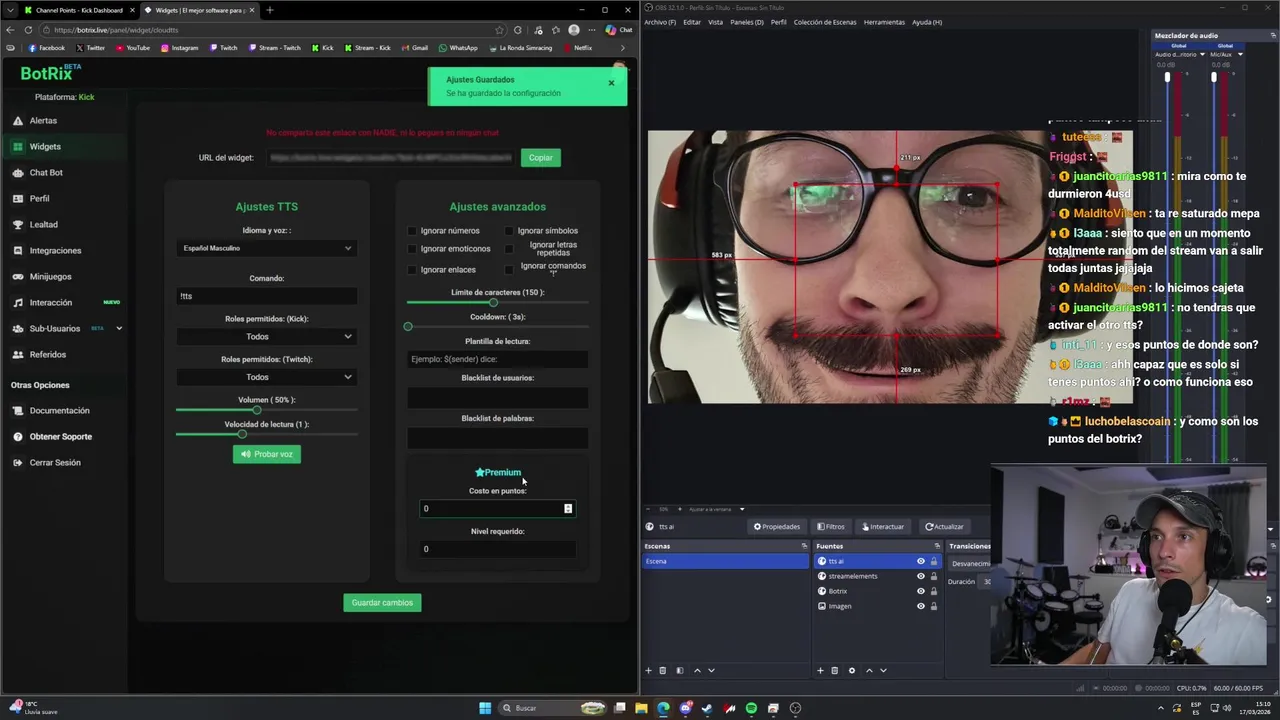1280x720 pixels.
Task: Enable Ignorar letras repetidas checkbox
Action: coord(508,249)
